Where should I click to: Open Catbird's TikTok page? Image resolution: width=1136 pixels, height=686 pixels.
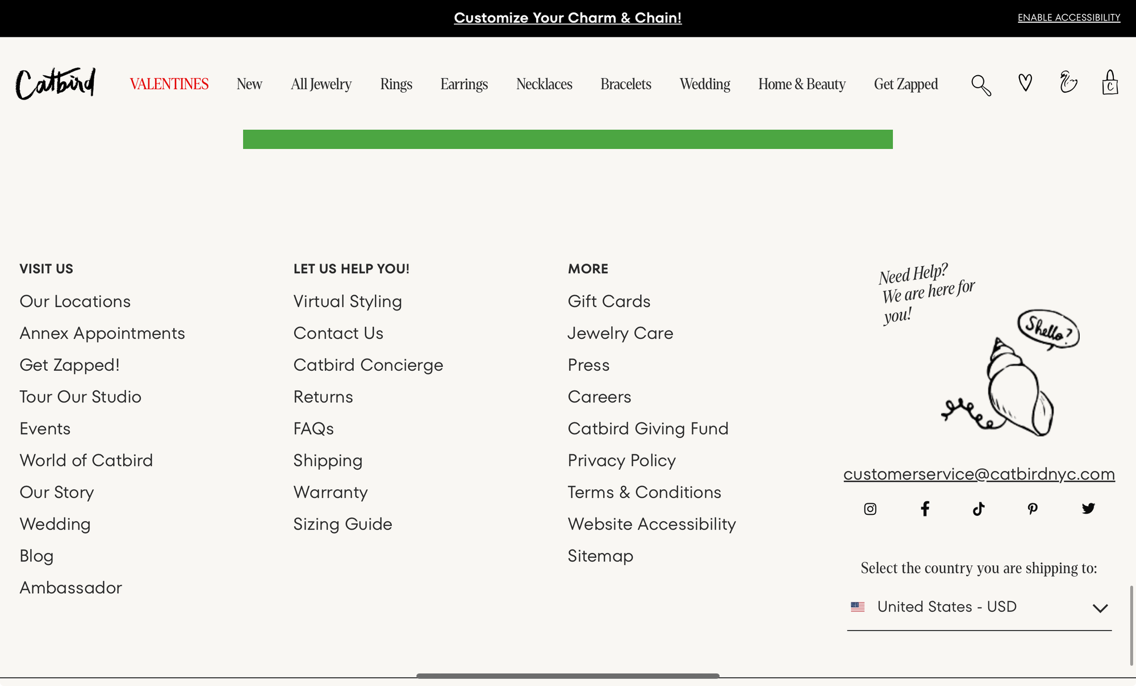click(979, 509)
